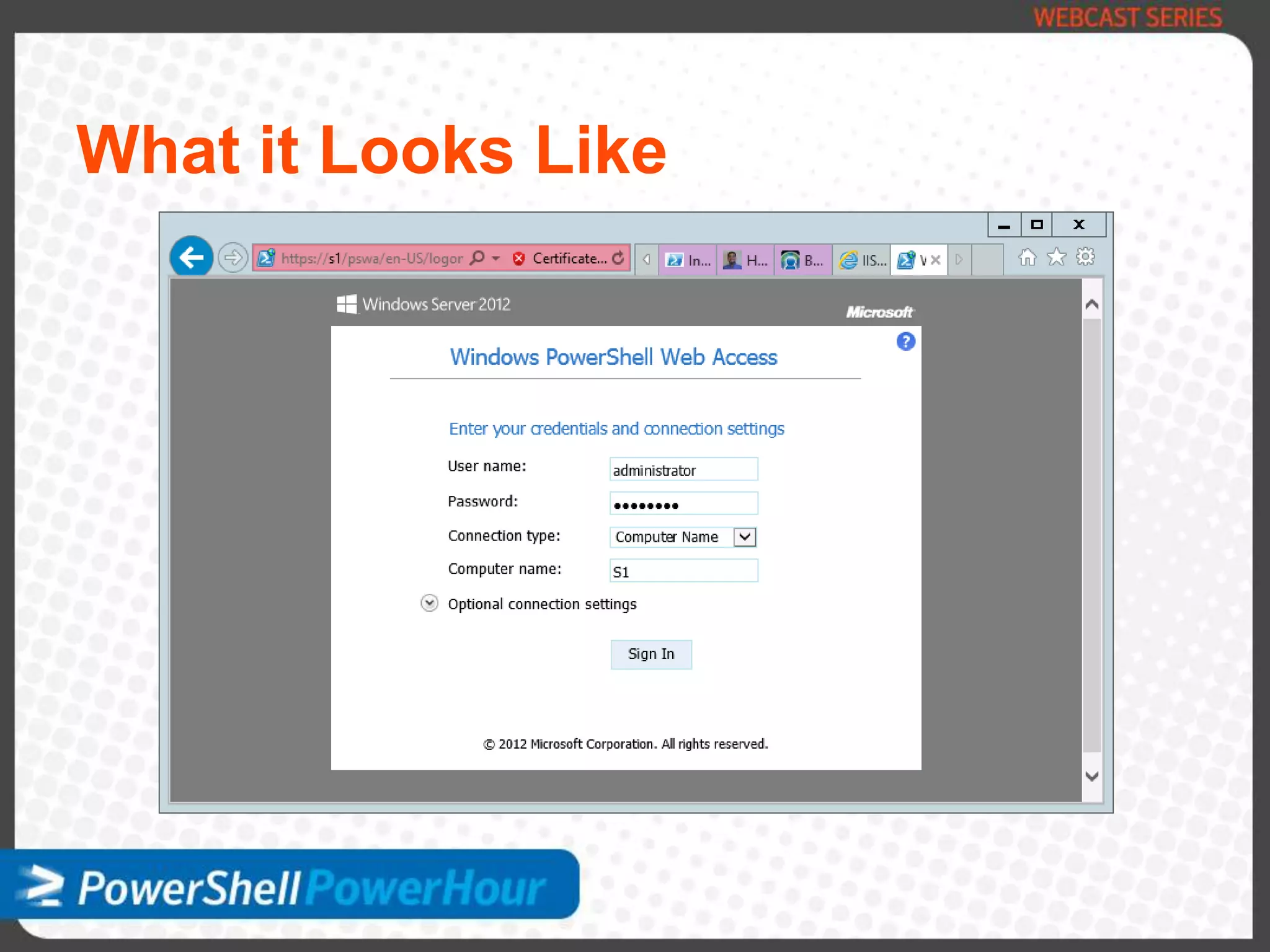Click the blue browser back arrow

pyautogui.click(x=191, y=257)
